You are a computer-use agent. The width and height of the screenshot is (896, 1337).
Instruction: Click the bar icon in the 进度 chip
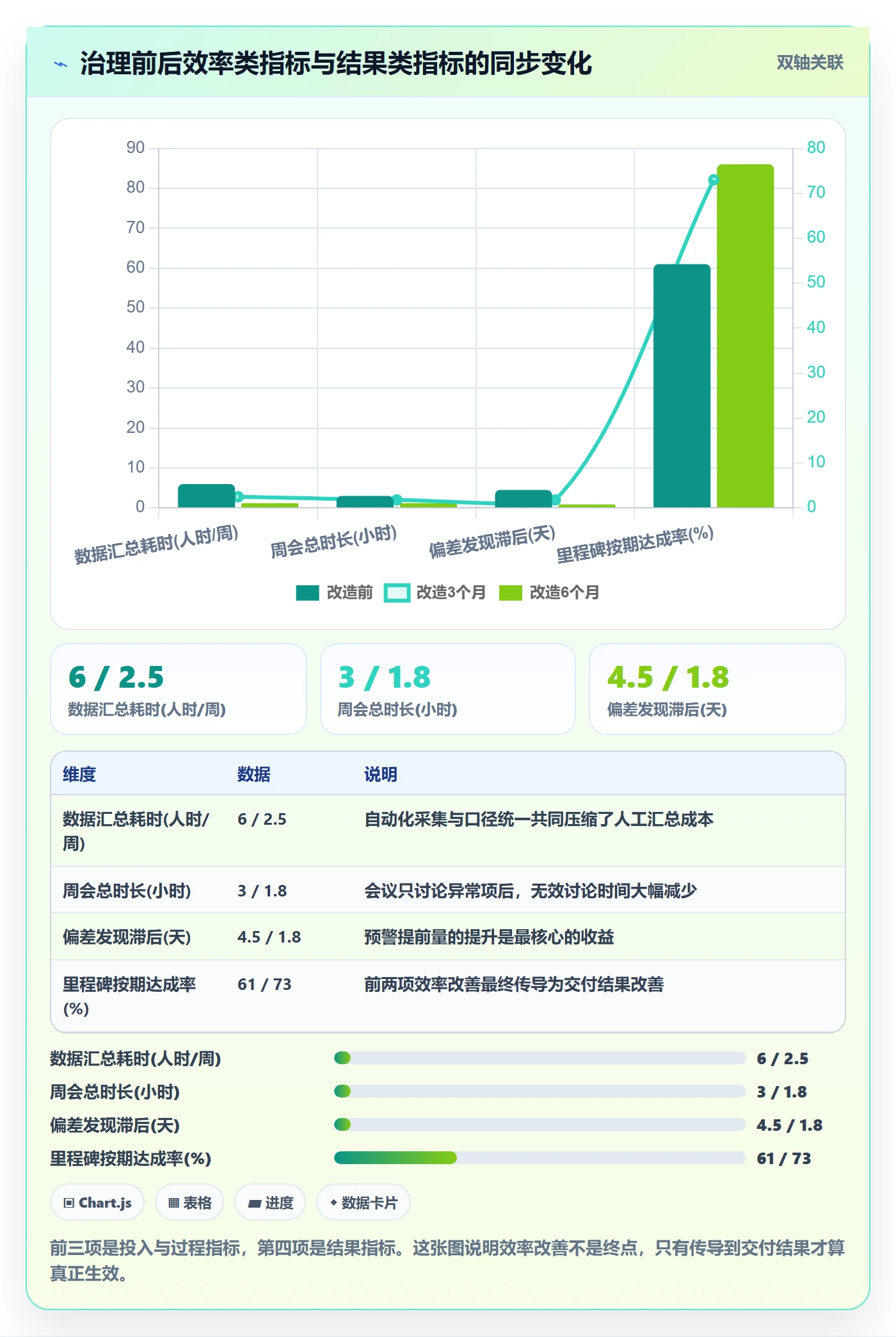click(x=254, y=1204)
